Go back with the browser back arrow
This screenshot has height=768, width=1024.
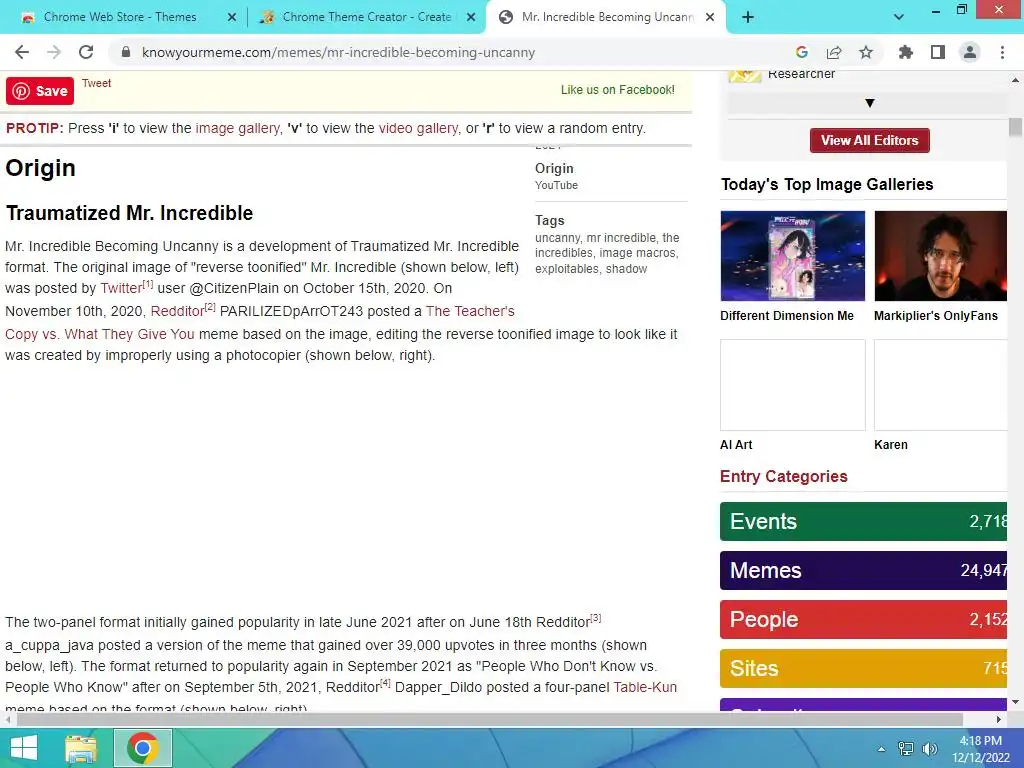[x=22, y=52]
